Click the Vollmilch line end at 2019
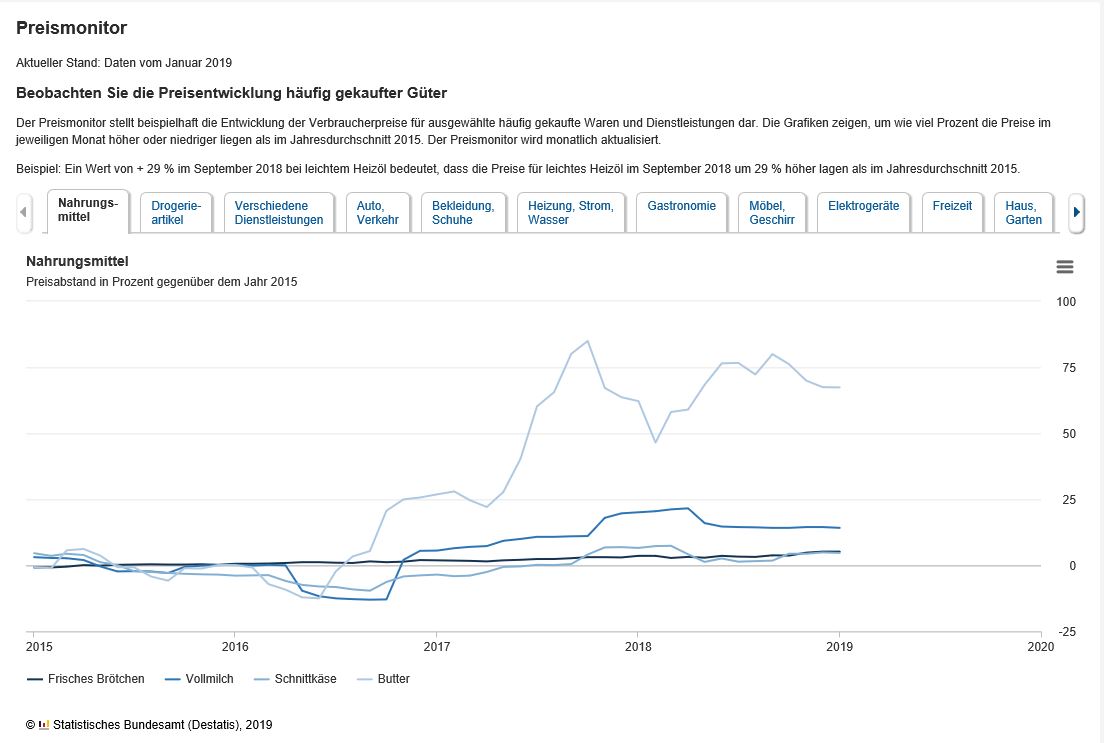Viewport: 1104px width, 743px height. tap(839, 527)
